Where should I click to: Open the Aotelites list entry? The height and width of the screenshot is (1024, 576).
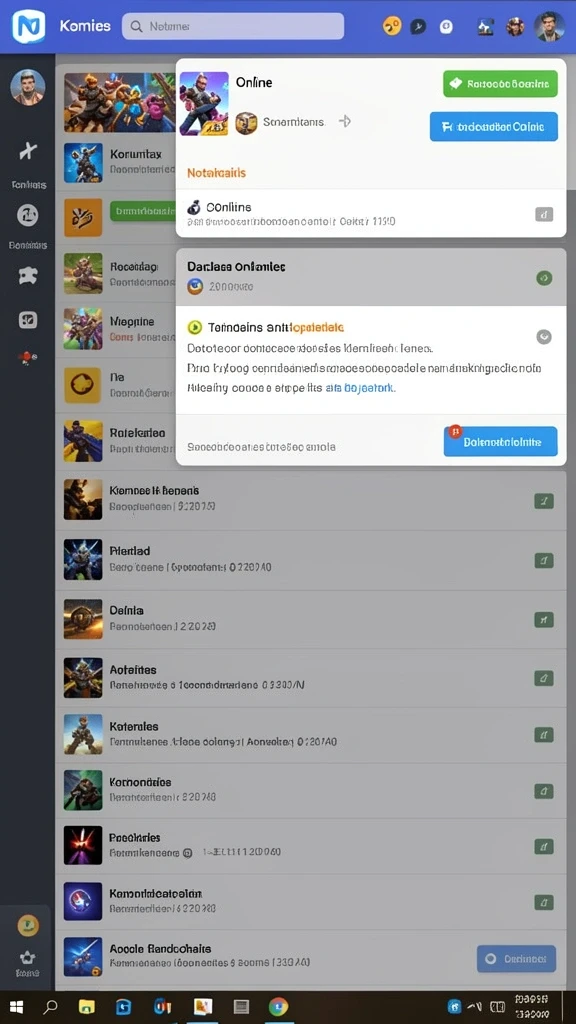(310, 678)
